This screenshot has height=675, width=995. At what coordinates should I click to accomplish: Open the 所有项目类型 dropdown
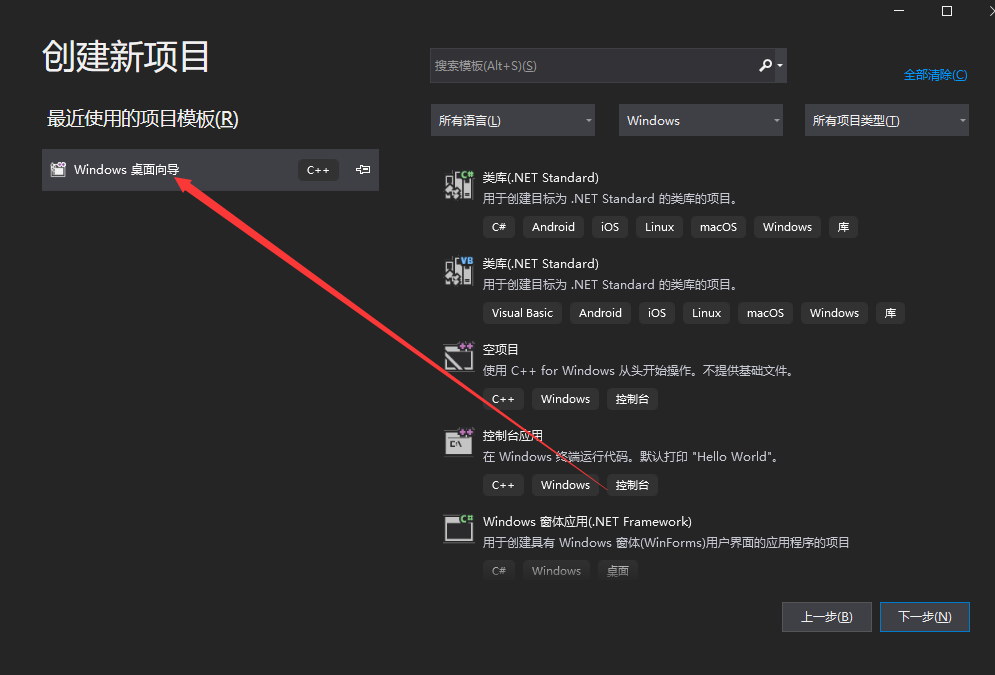[886, 120]
